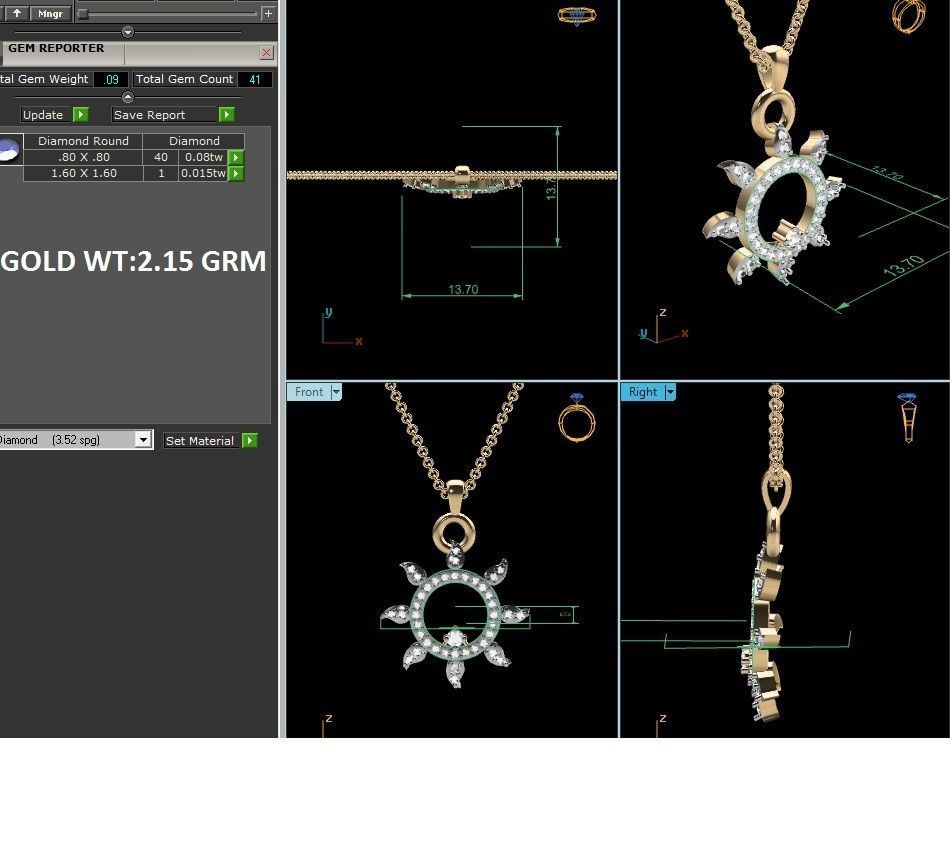Collapse panel using the upper circular arrow
This screenshot has width=950, height=867.
(x=128, y=32)
